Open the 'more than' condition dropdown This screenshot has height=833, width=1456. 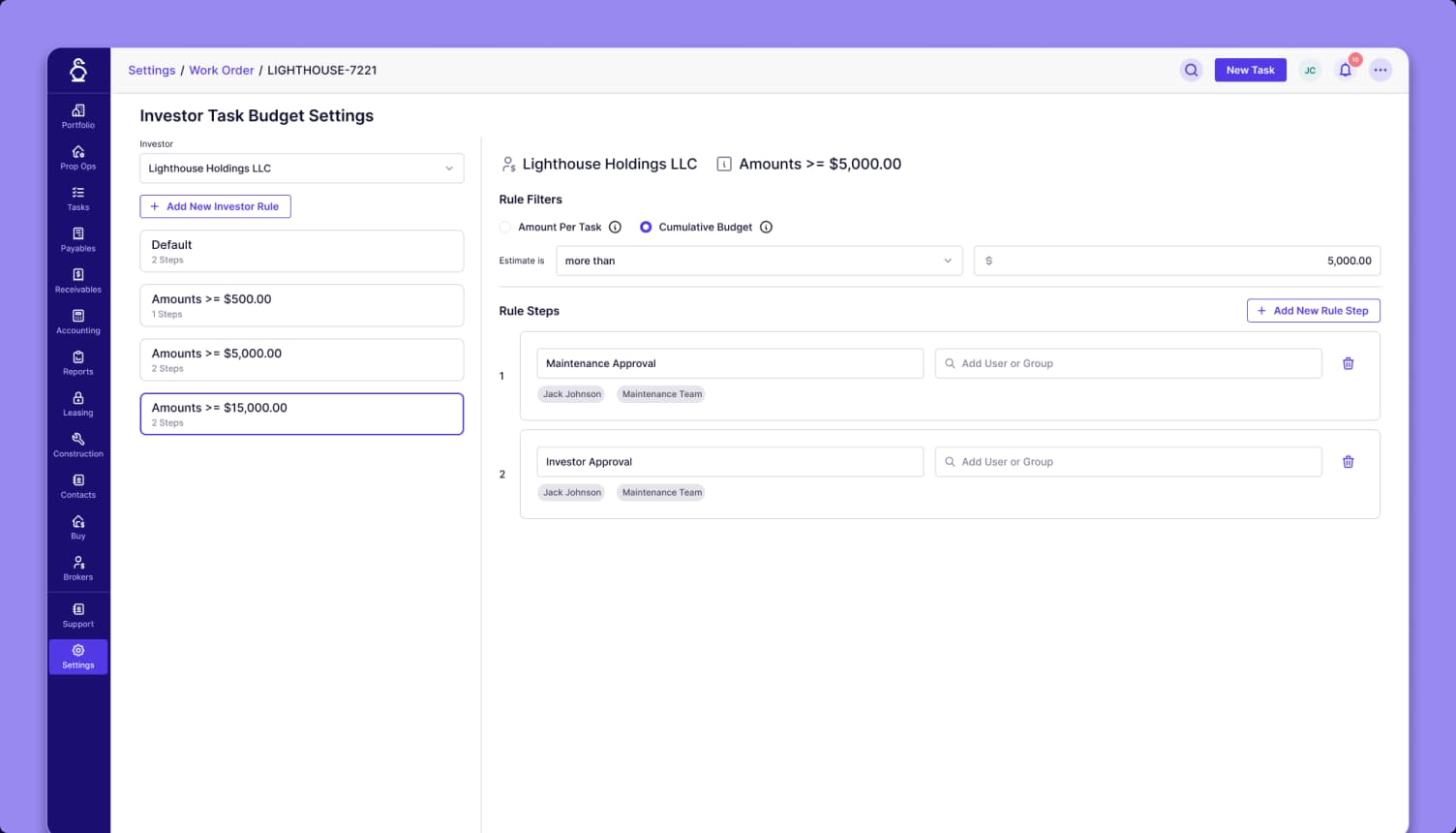tap(759, 261)
